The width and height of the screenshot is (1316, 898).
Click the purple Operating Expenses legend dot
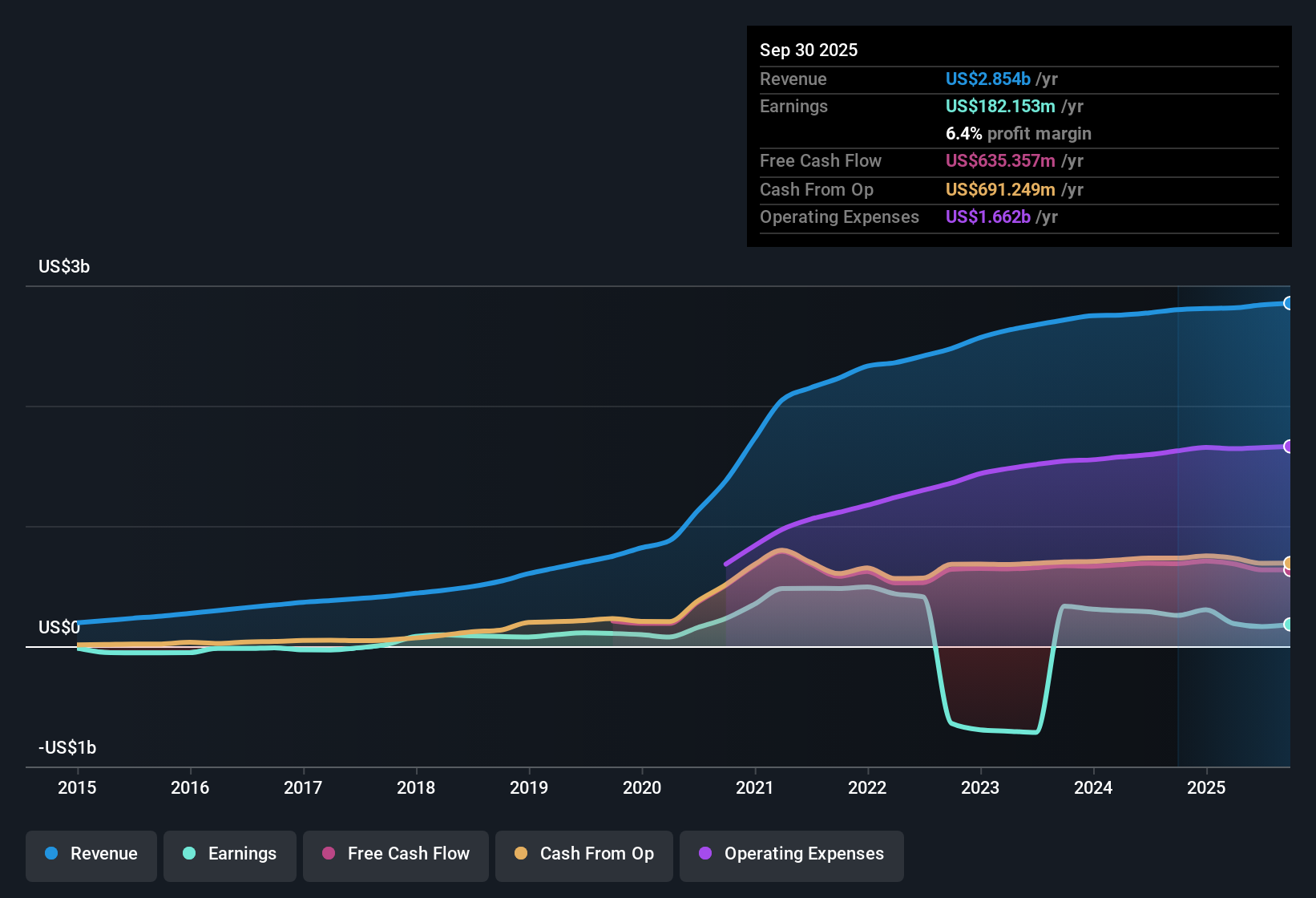click(x=705, y=853)
